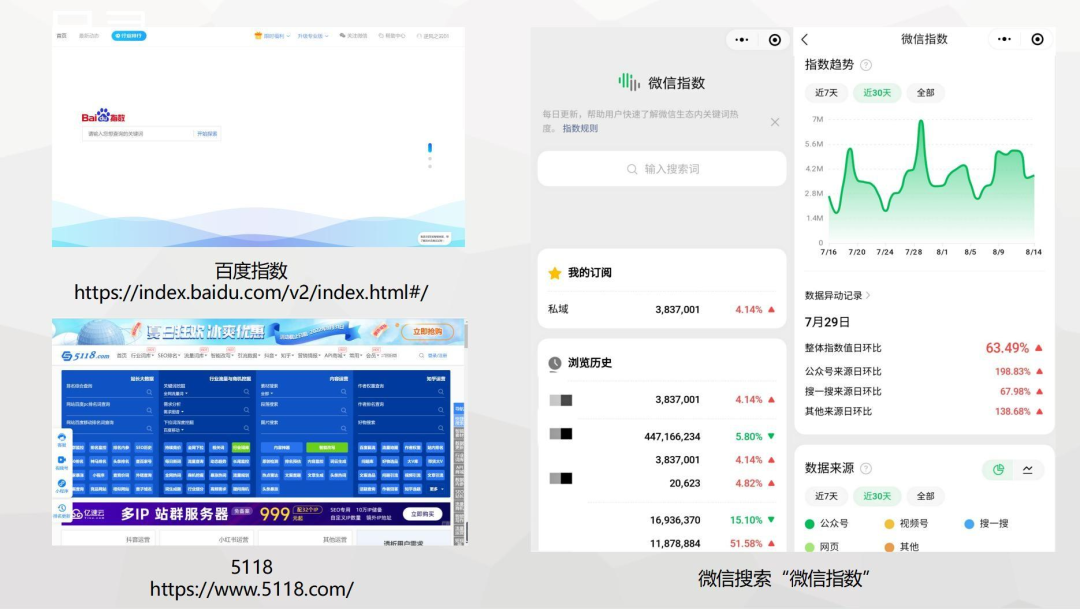1080x609 pixels.
Task: Expand the 行业词库 menu in 5118 nav
Action: coord(142,355)
